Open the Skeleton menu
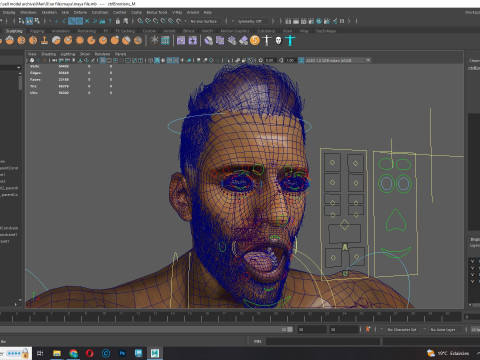Viewport: 480px width, 360px height. pyautogui.click(x=49, y=12)
